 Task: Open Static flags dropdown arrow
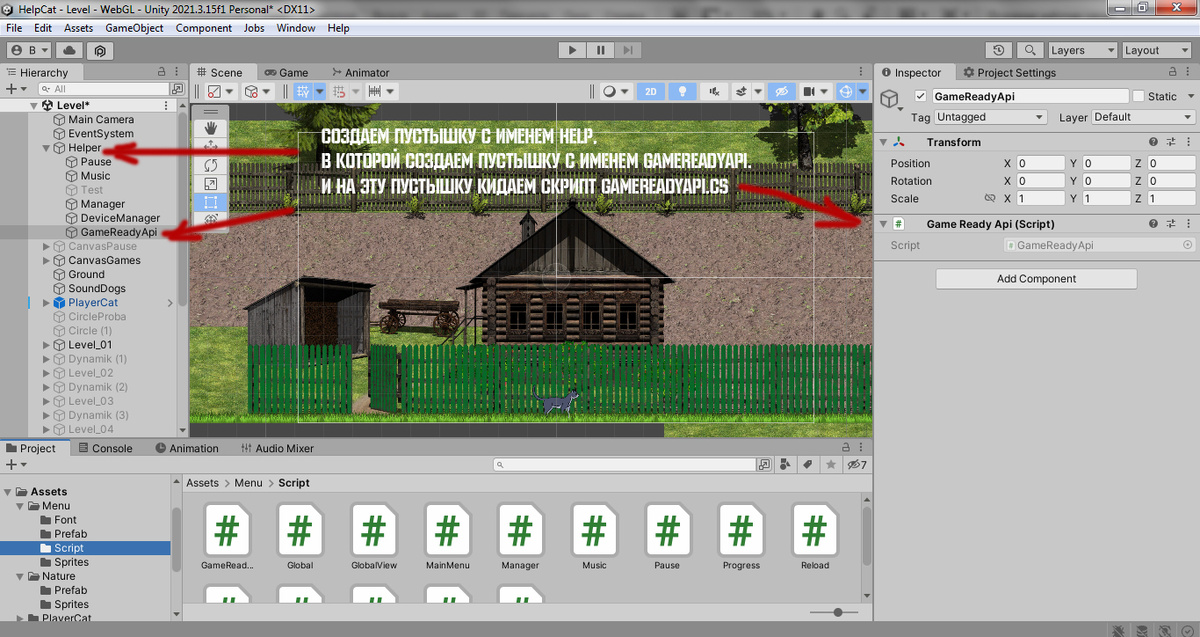pyautogui.click(x=1190, y=97)
